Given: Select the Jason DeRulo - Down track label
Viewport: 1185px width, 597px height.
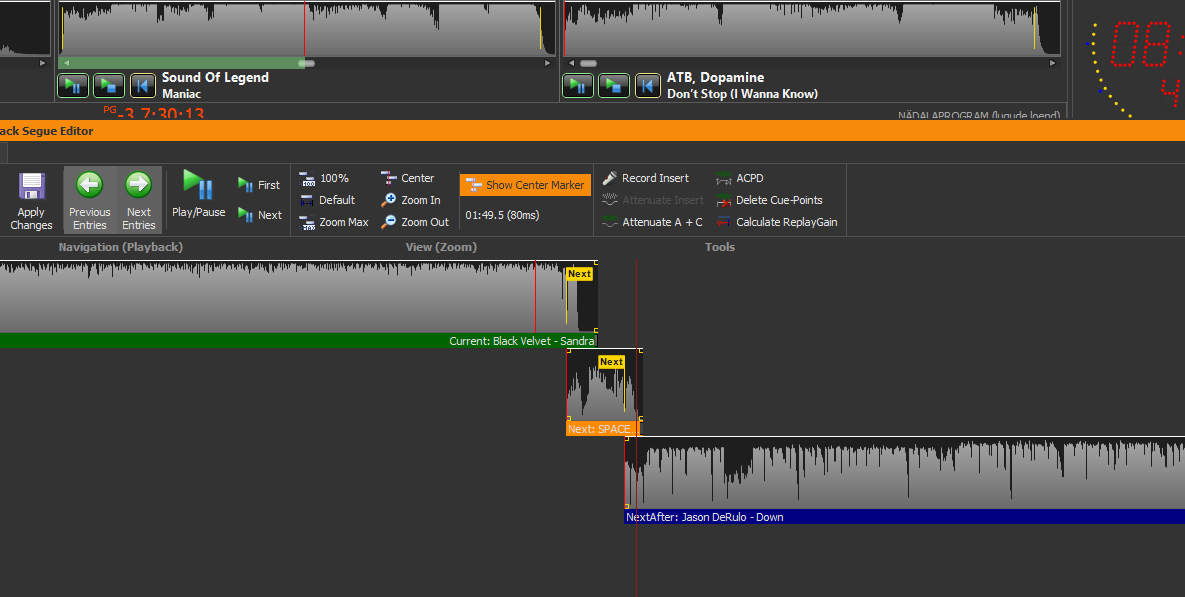Looking at the screenshot, I should coord(704,517).
